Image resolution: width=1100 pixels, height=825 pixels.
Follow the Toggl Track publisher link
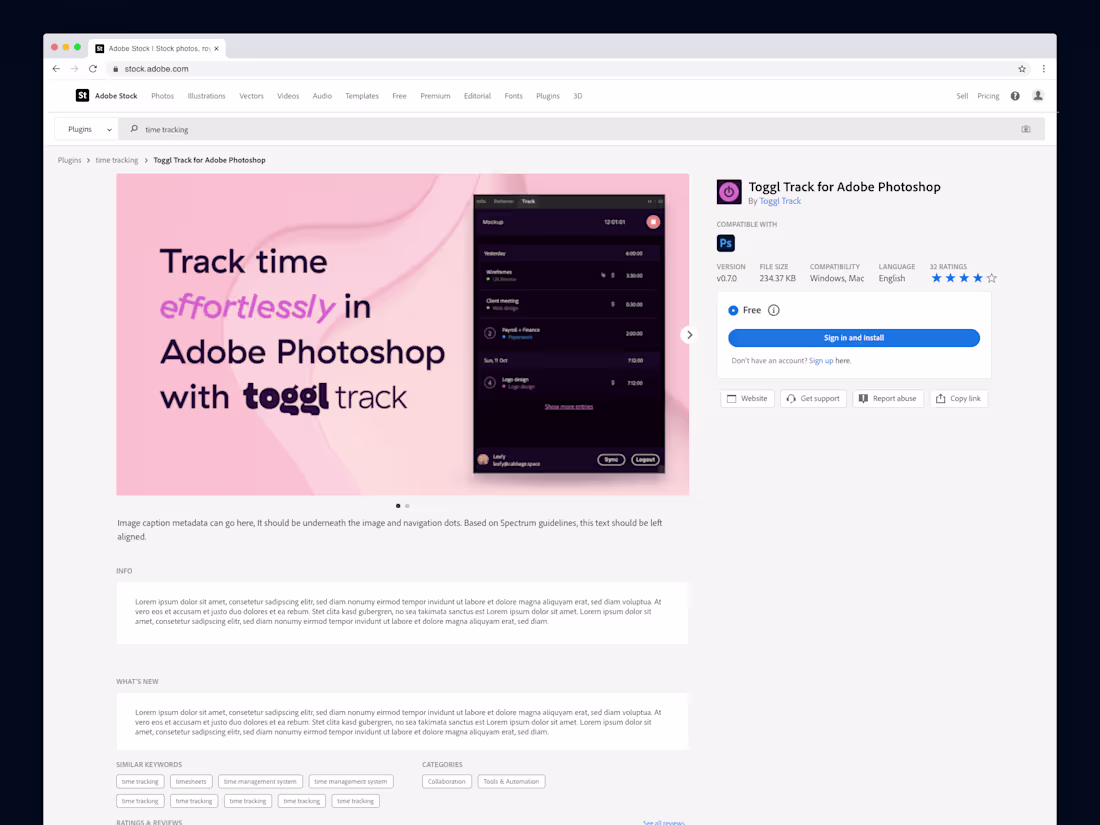780,200
